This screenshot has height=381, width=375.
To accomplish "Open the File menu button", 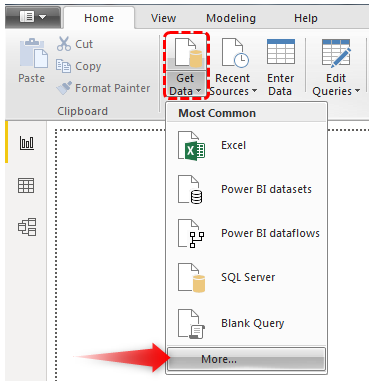I will 33,17.
